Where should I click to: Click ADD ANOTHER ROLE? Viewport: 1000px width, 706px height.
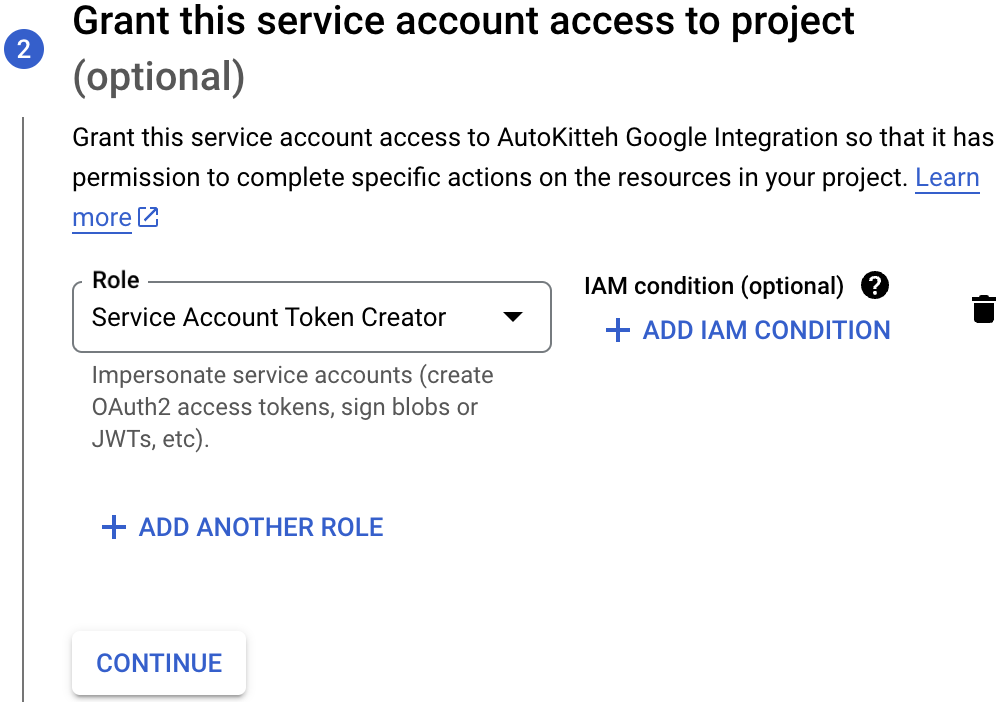(x=242, y=527)
